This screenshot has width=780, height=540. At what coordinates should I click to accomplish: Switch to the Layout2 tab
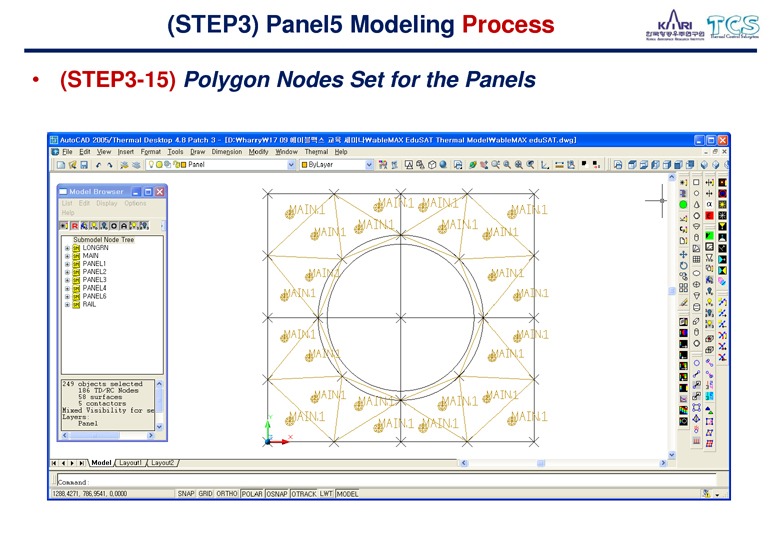[x=163, y=462]
